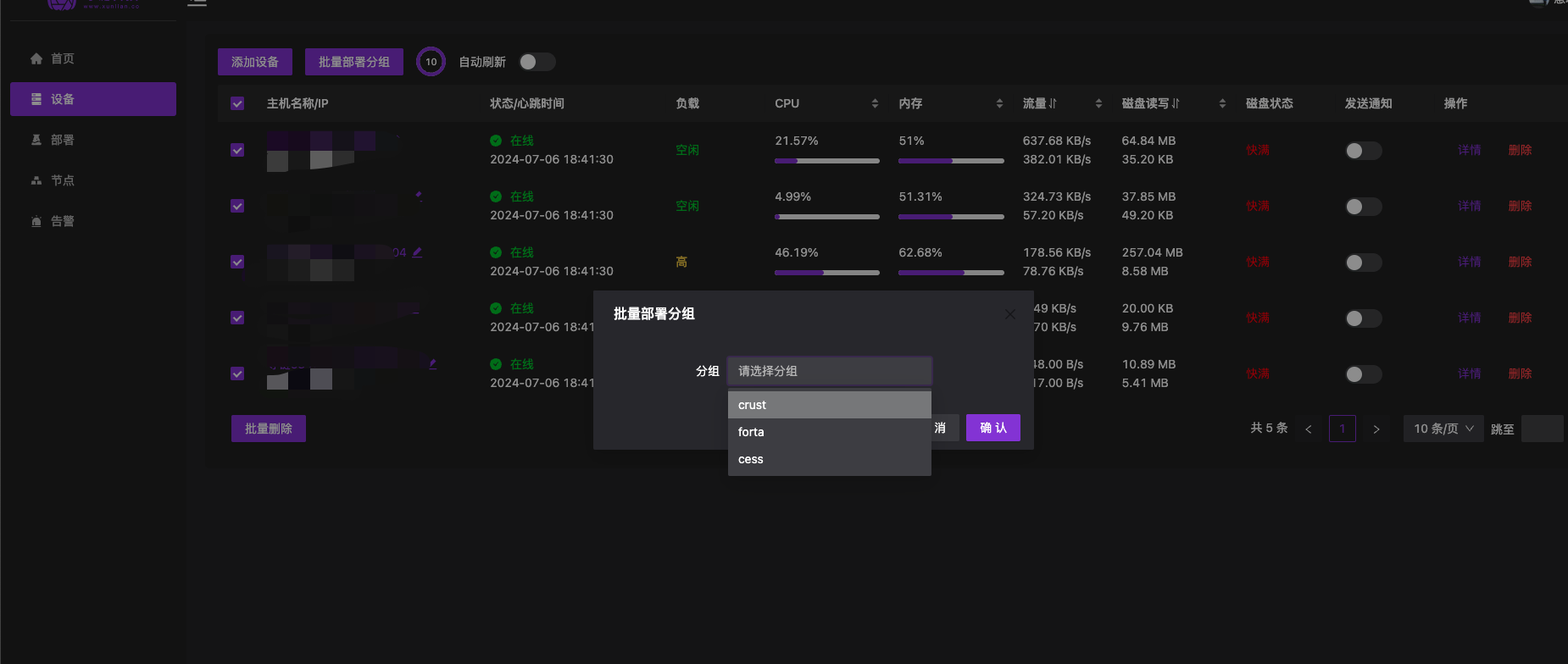Screen dimensions: 1568x664
Task: Open the 首页 home icon in sidebar
Action: [36, 58]
